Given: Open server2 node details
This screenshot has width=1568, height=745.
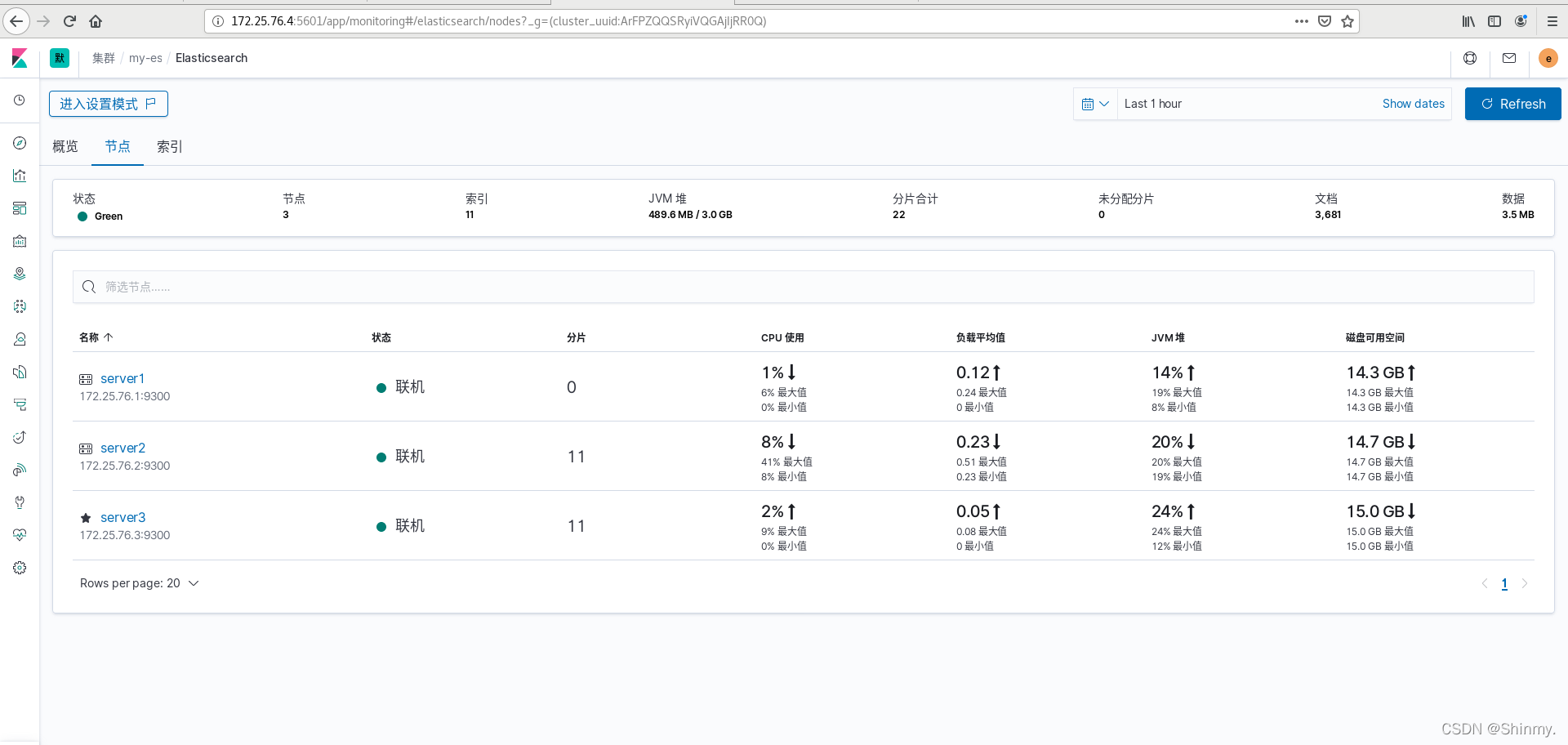Looking at the screenshot, I should tap(122, 448).
